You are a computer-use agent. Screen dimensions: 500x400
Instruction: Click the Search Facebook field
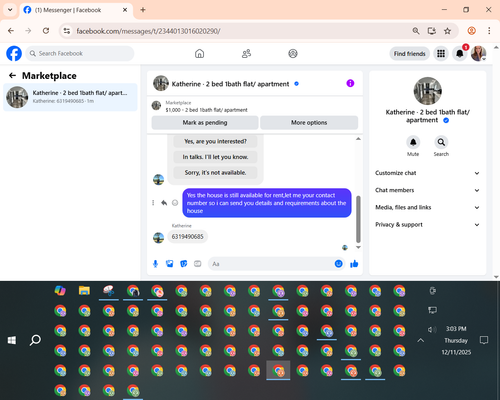coord(80,53)
